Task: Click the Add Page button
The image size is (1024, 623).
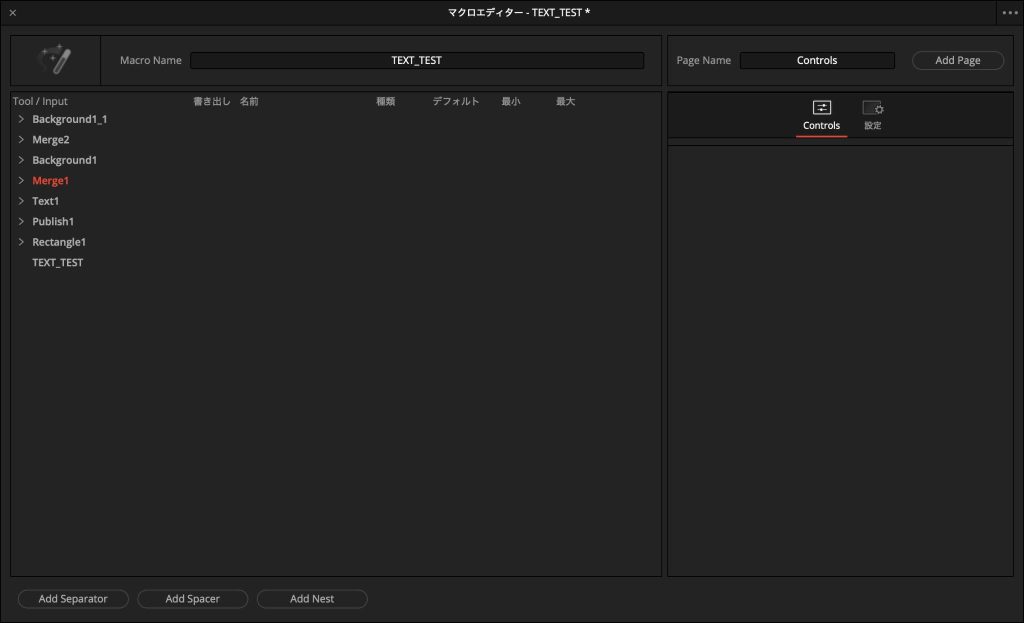Action: point(957,60)
